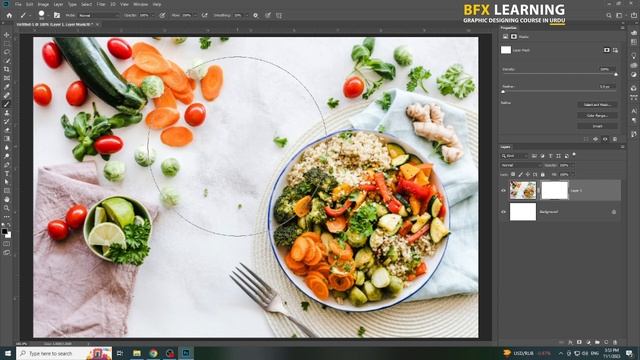The height and width of the screenshot is (360, 640).
Task: Toggle mask visibility eye in Properties
Action: point(605,139)
